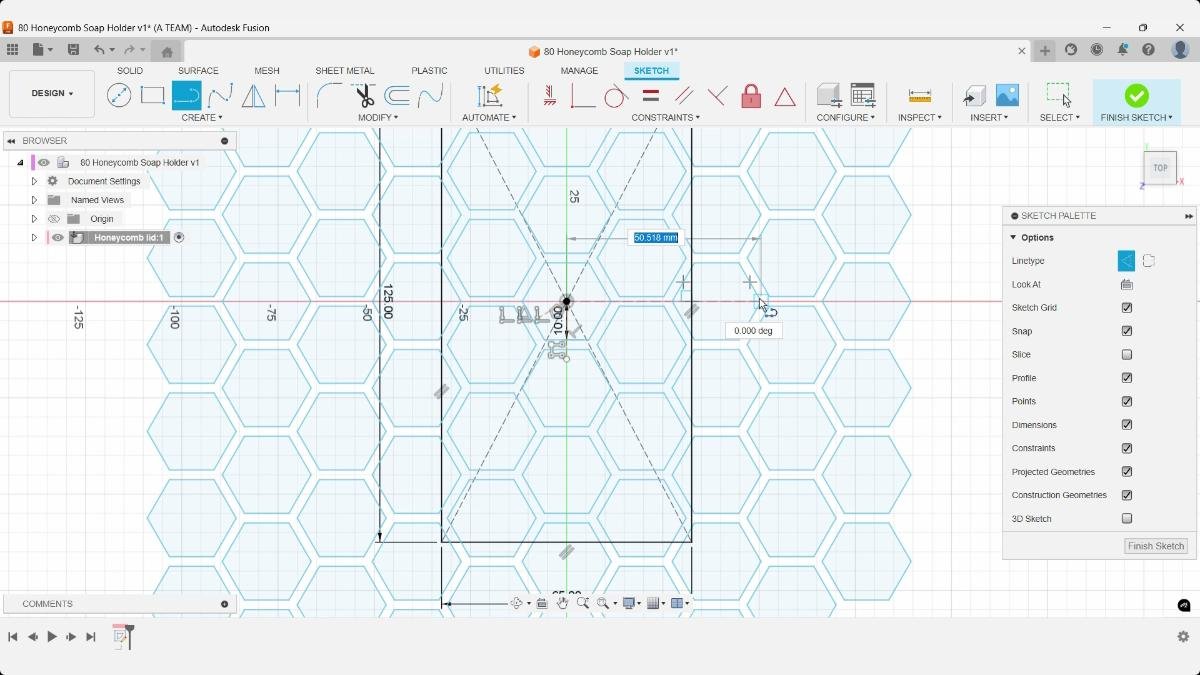The image size is (1200, 675).
Task: Toggle the Constraints checkbox
Action: (1127, 448)
